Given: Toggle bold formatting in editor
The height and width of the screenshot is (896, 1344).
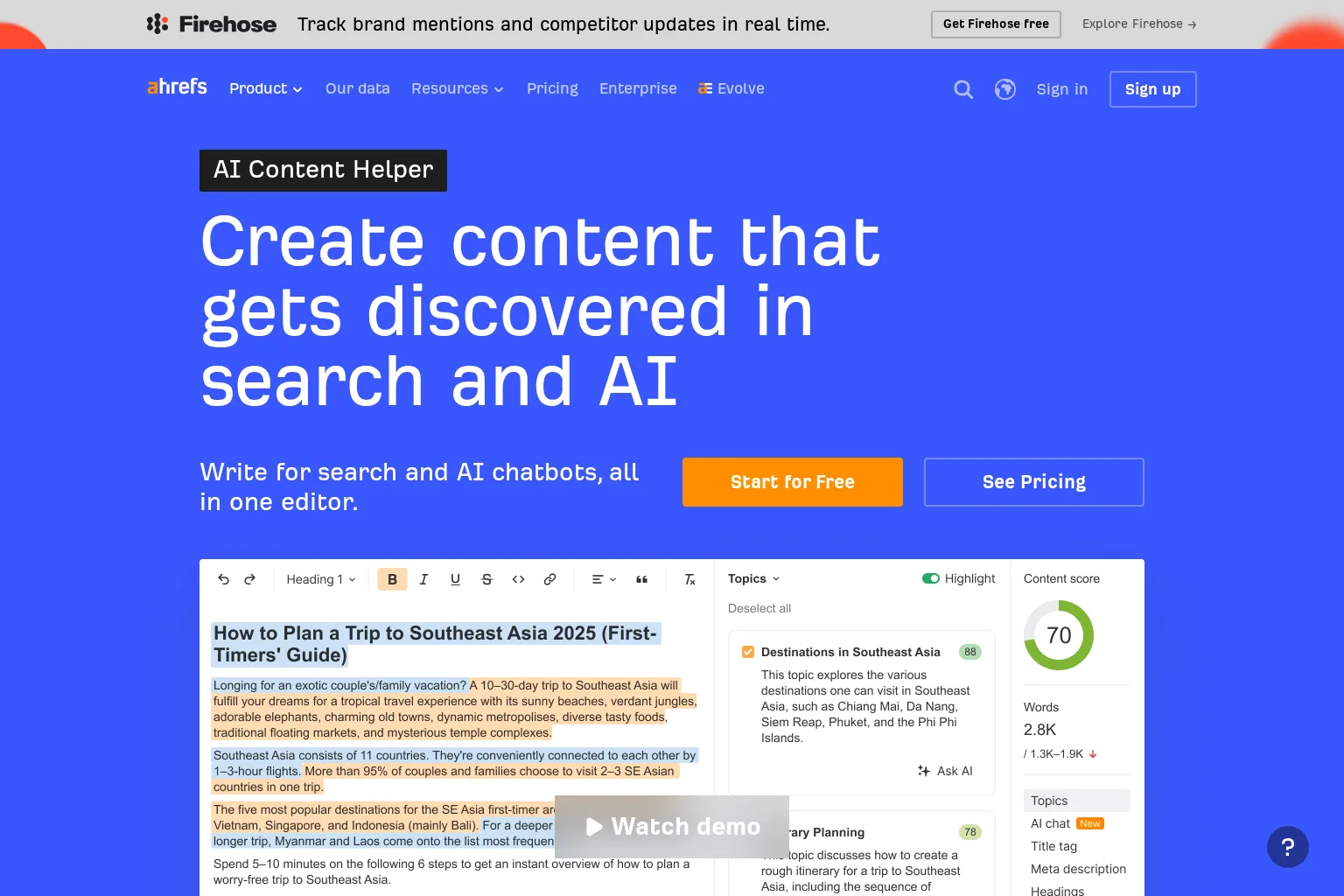Looking at the screenshot, I should (x=392, y=579).
